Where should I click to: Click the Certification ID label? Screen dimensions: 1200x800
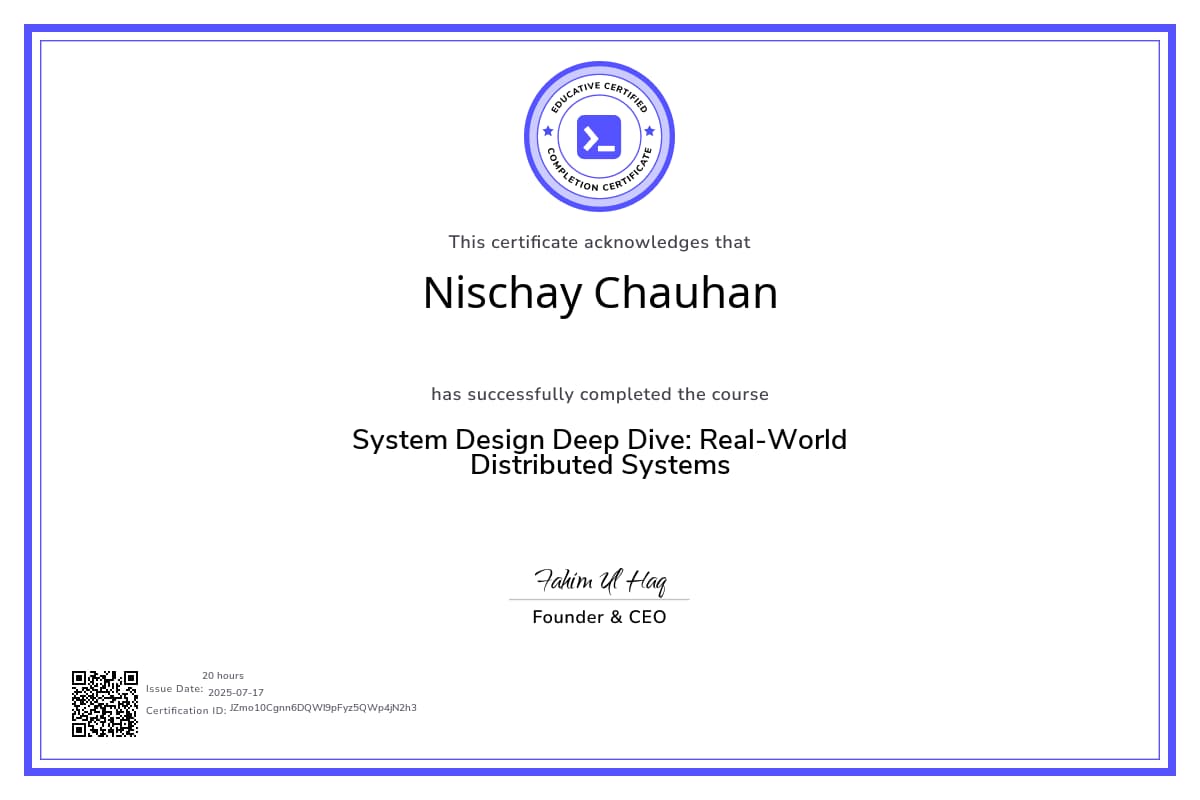click(x=186, y=710)
